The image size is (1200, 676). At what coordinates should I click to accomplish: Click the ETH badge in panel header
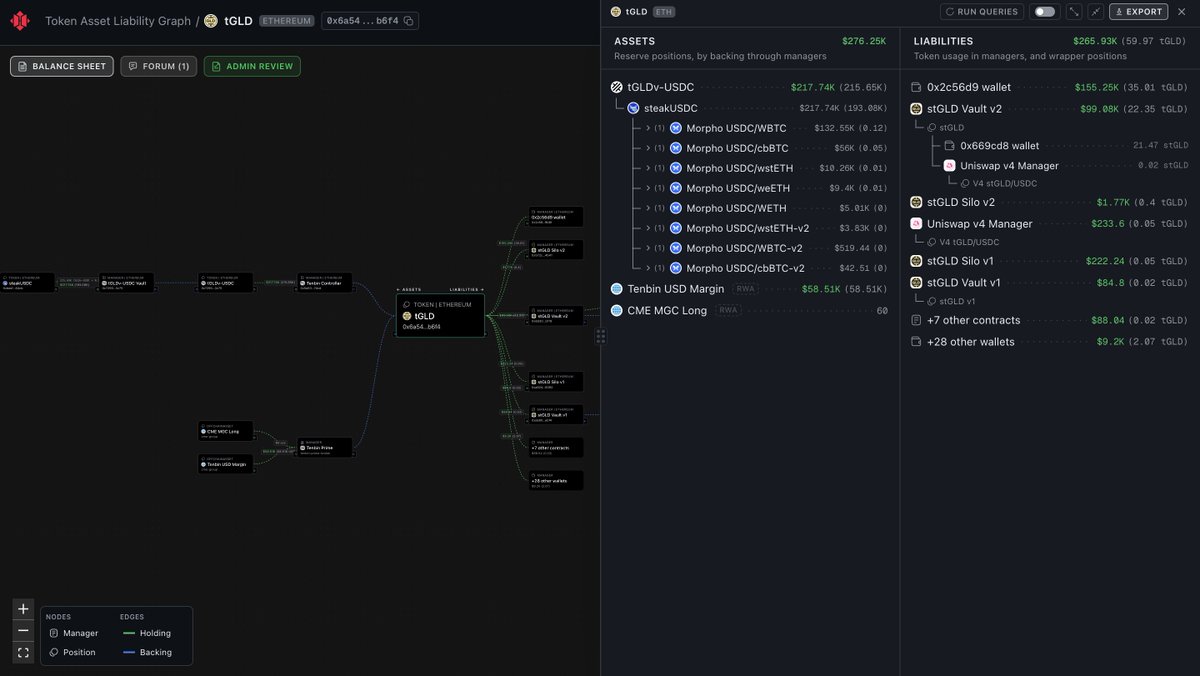(x=662, y=12)
